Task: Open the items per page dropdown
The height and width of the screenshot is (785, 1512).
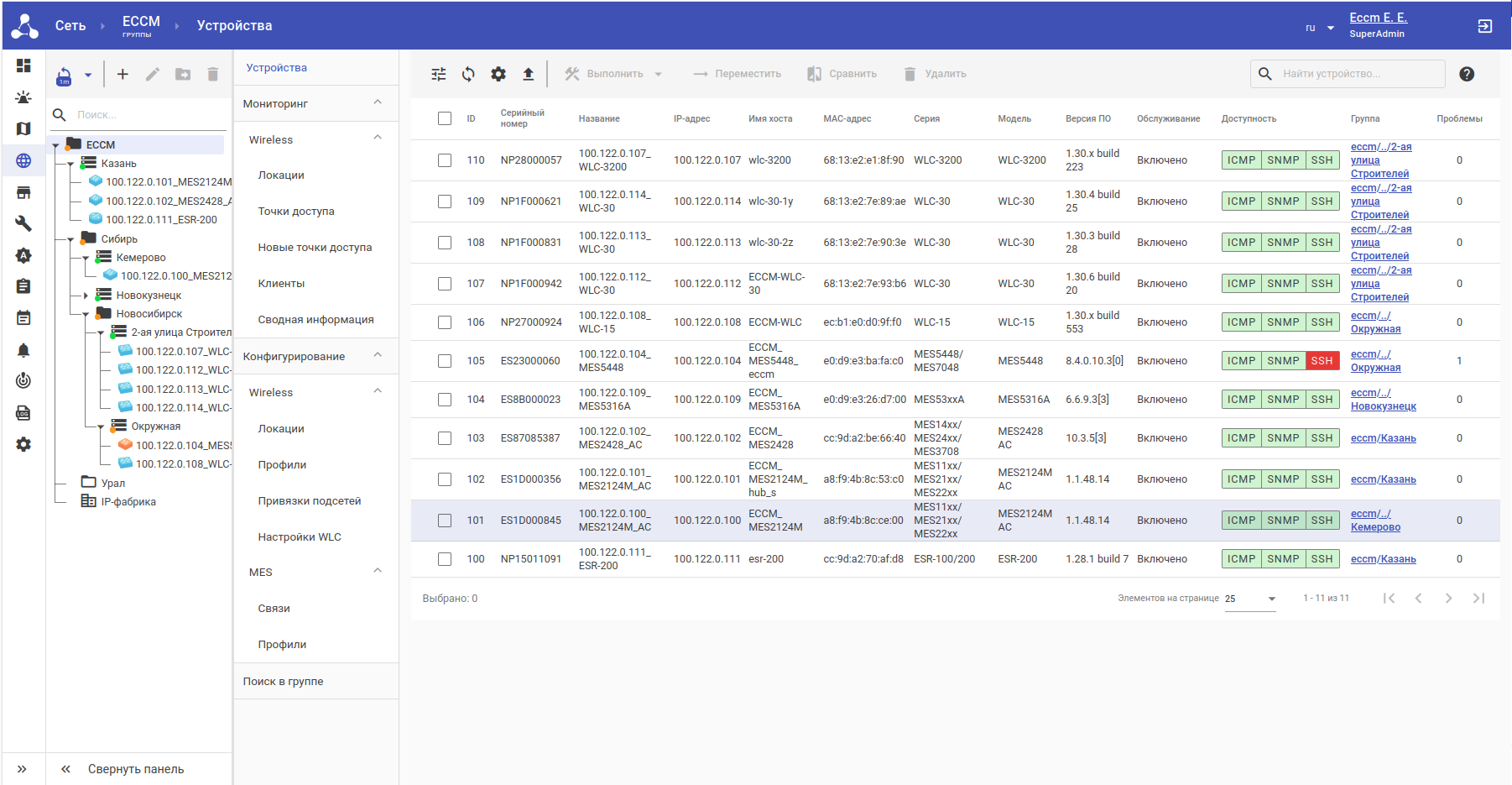Action: click(x=1250, y=599)
